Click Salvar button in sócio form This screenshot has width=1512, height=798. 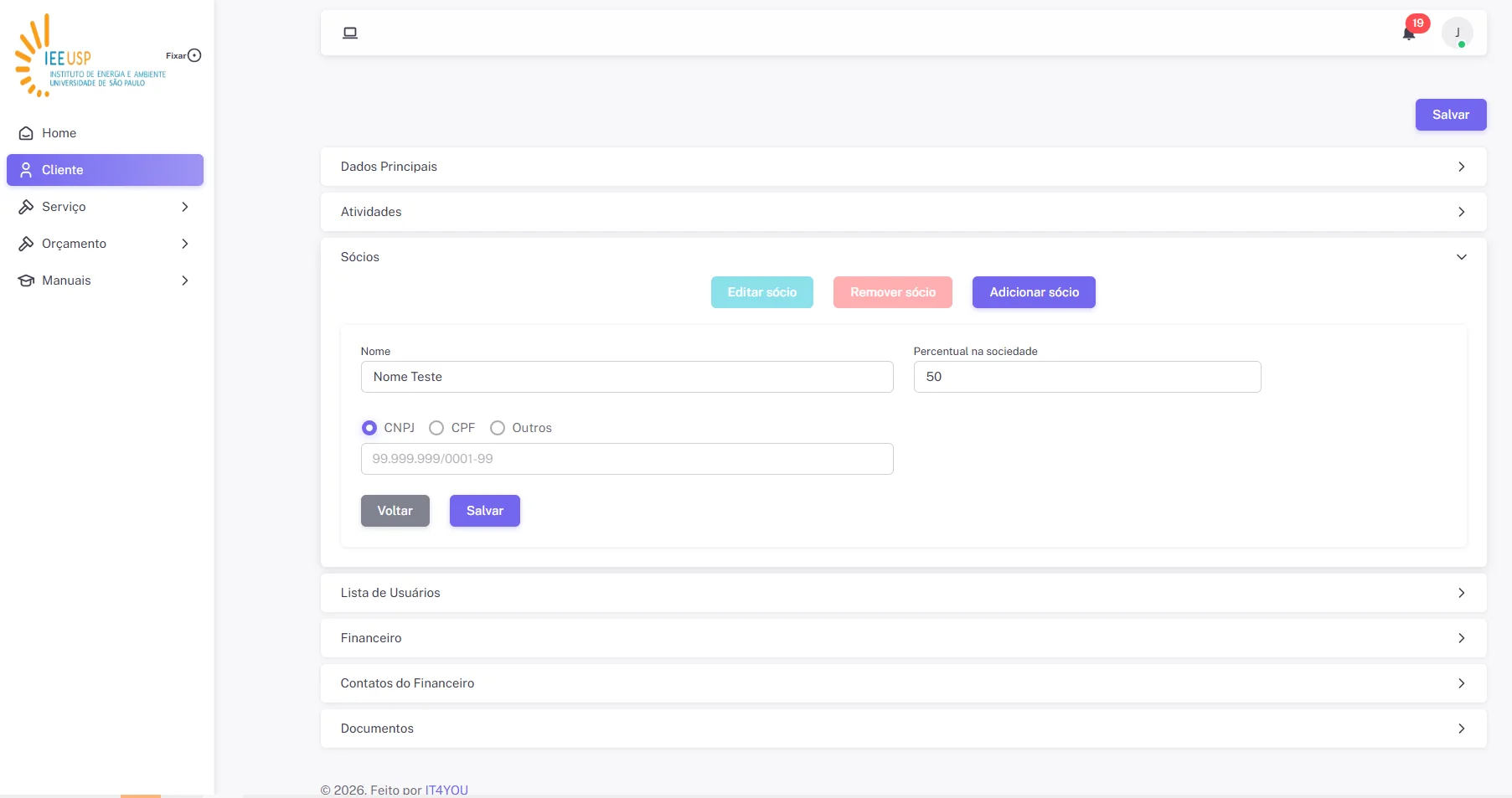[x=485, y=511]
